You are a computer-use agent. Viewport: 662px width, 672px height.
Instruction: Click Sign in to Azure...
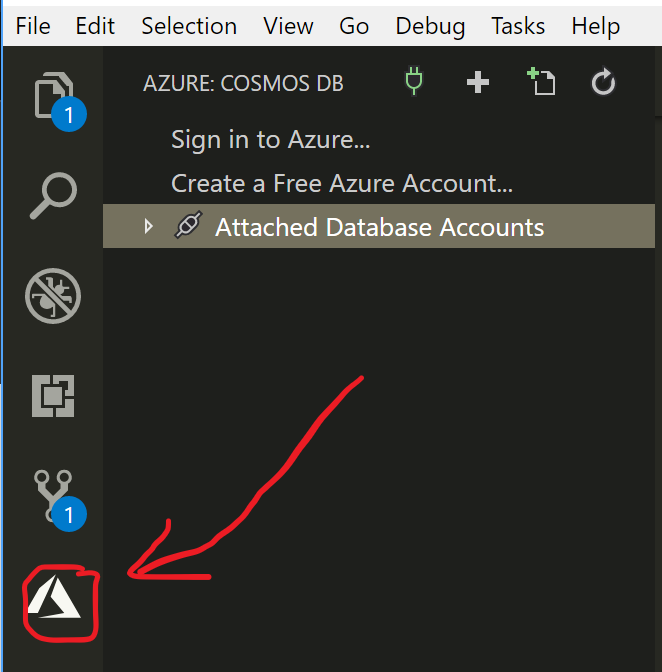(x=270, y=140)
